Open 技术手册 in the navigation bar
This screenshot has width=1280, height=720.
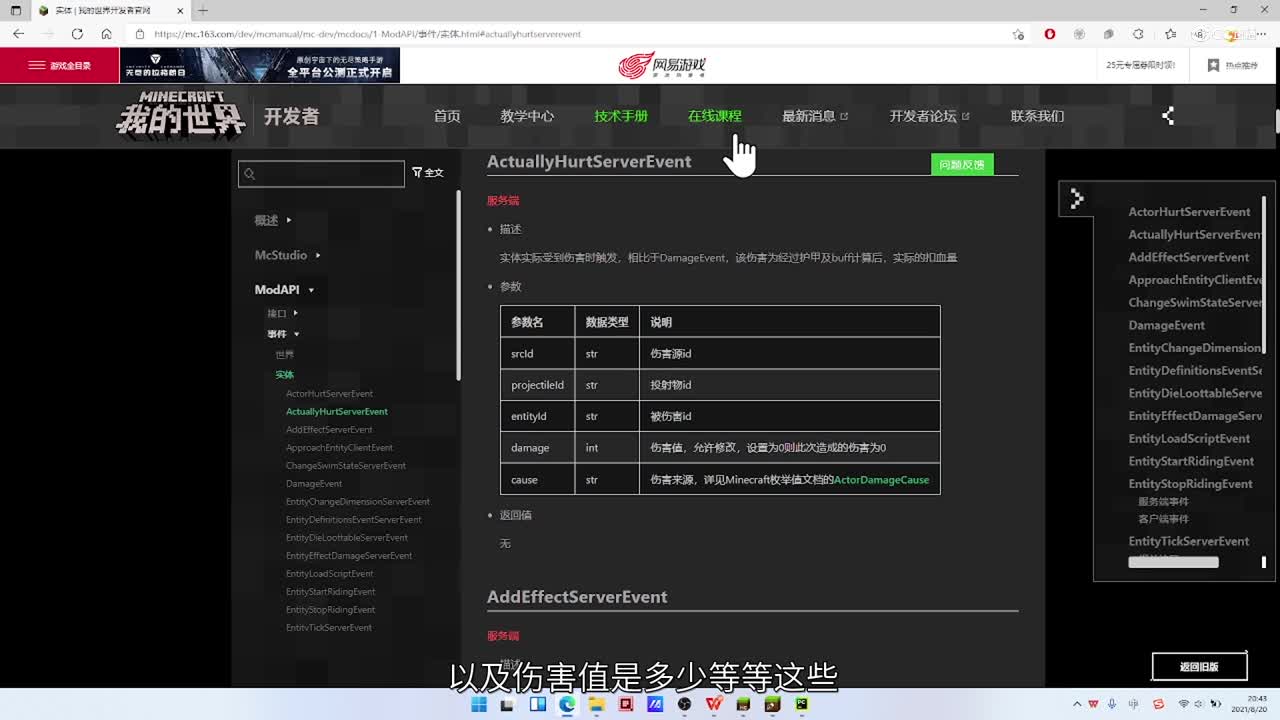click(621, 116)
